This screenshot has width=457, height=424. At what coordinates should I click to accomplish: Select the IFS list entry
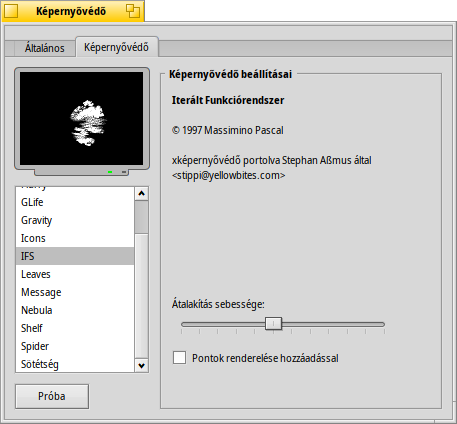[x=75, y=256]
